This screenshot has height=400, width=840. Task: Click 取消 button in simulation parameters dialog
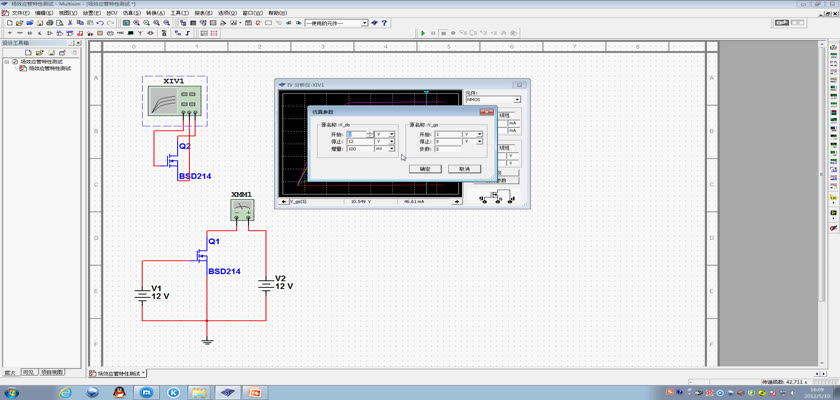pyautogui.click(x=464, y=169)
